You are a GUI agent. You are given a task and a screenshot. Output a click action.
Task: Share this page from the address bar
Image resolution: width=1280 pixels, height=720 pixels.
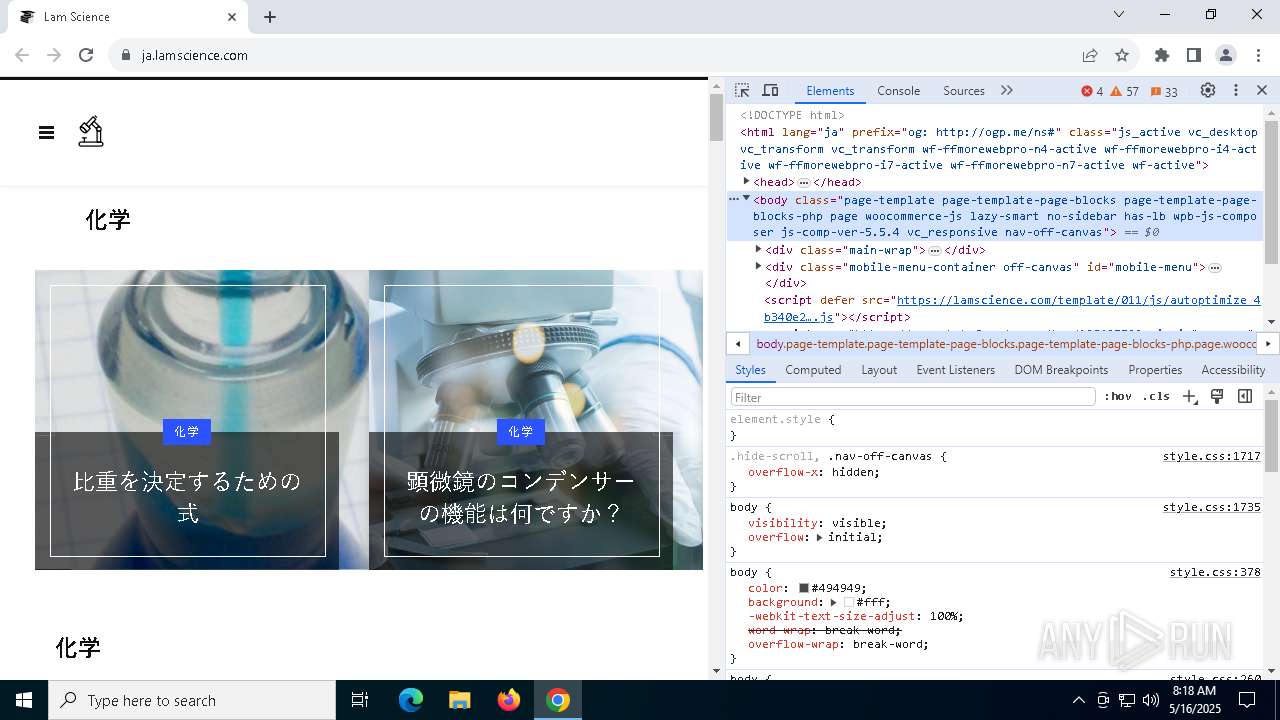[1090, 55]
